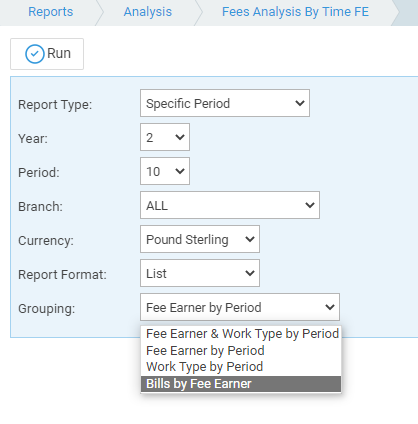Expand the Year dropdown
Image resolution: width=418 pixels, height=424 pixels.
point(165,137)
